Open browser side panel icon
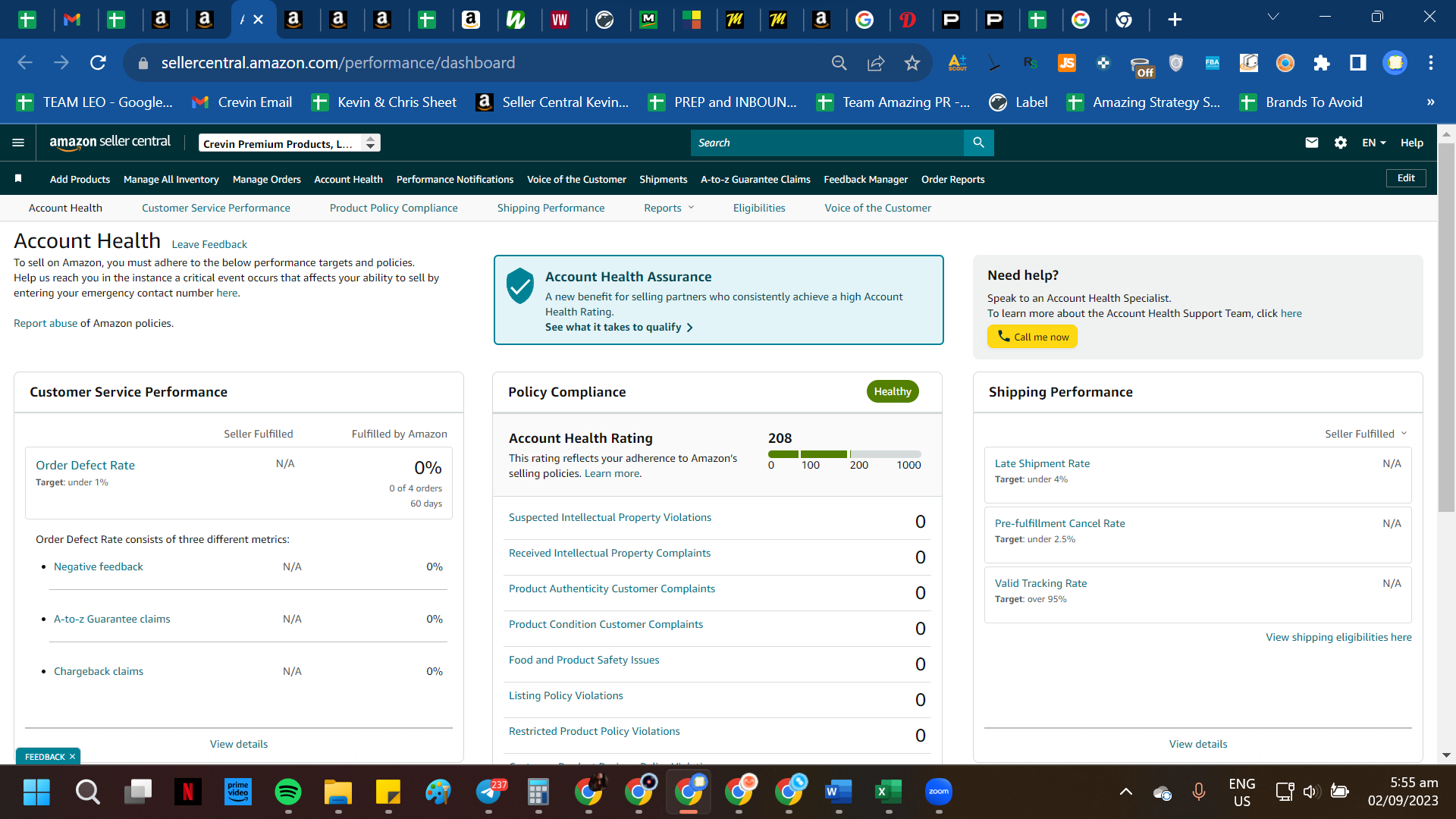 click(x=1358, y=63)
